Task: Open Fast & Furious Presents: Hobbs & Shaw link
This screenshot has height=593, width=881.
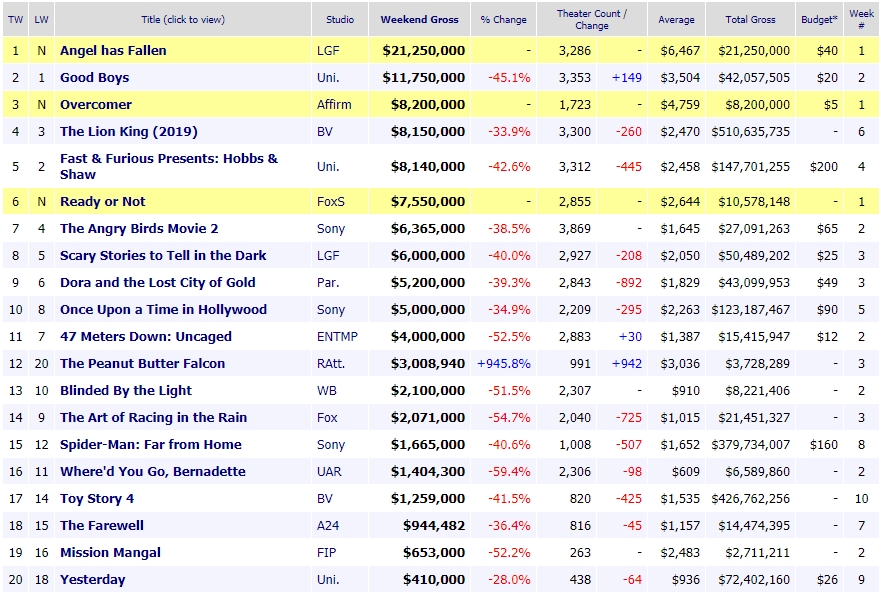Action: 169,166
